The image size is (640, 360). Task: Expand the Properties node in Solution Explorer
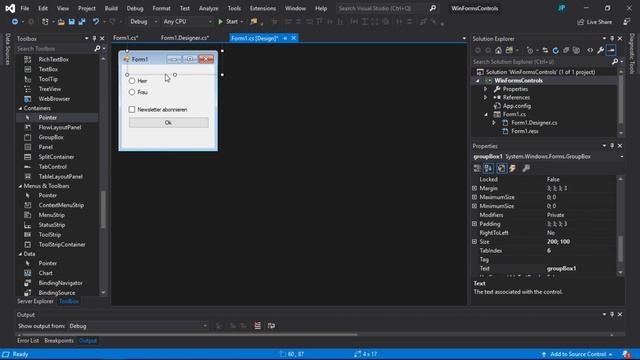(x=485, y=89)
